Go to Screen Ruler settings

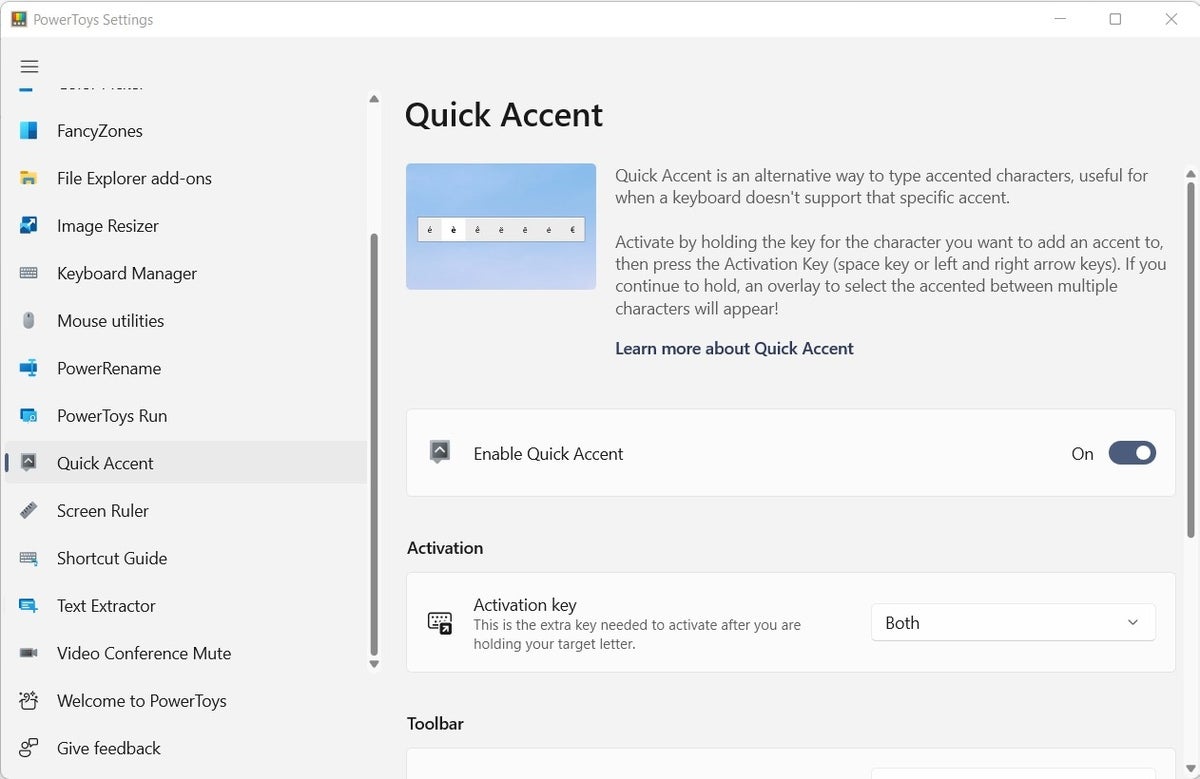point(186,511)
